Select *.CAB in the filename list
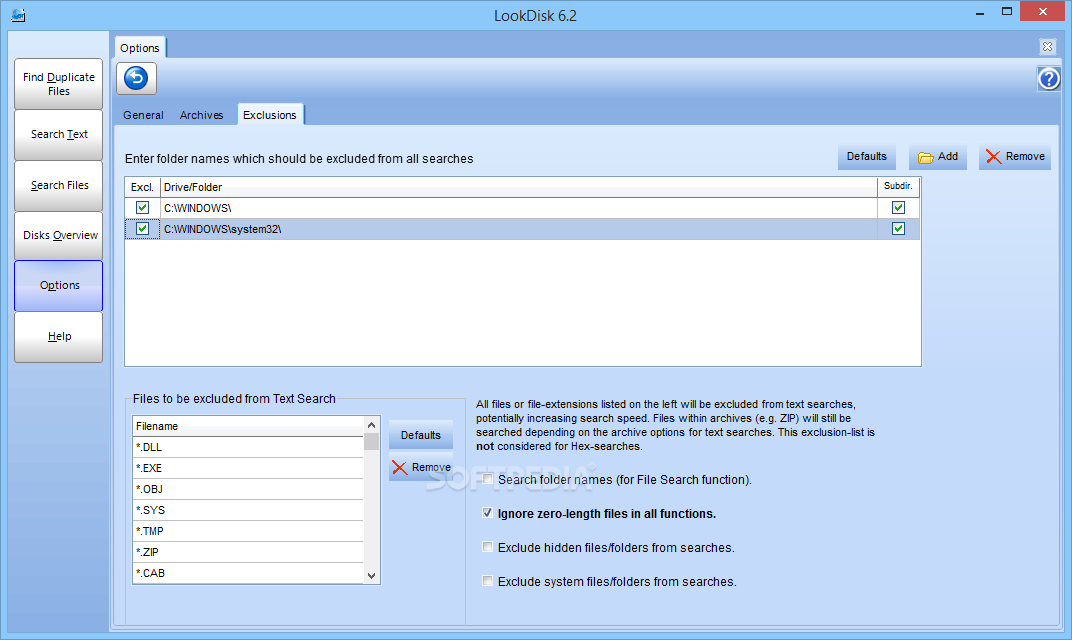Screen dimensions: 1072x640 coord(248,573)
